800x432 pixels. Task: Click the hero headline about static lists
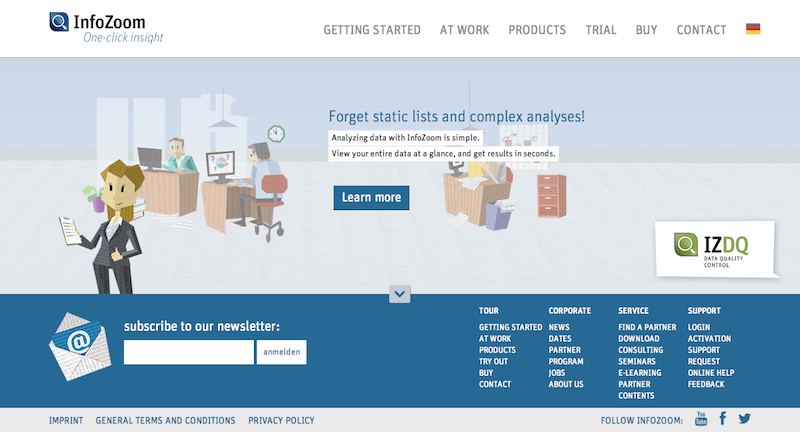point(457,117)
